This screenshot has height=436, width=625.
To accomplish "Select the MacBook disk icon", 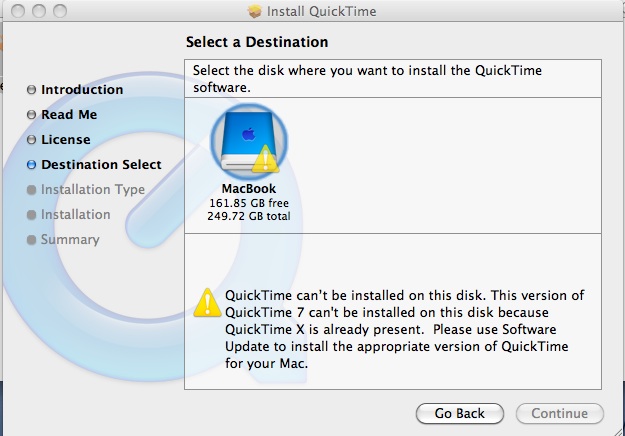I will pos(249,142).
